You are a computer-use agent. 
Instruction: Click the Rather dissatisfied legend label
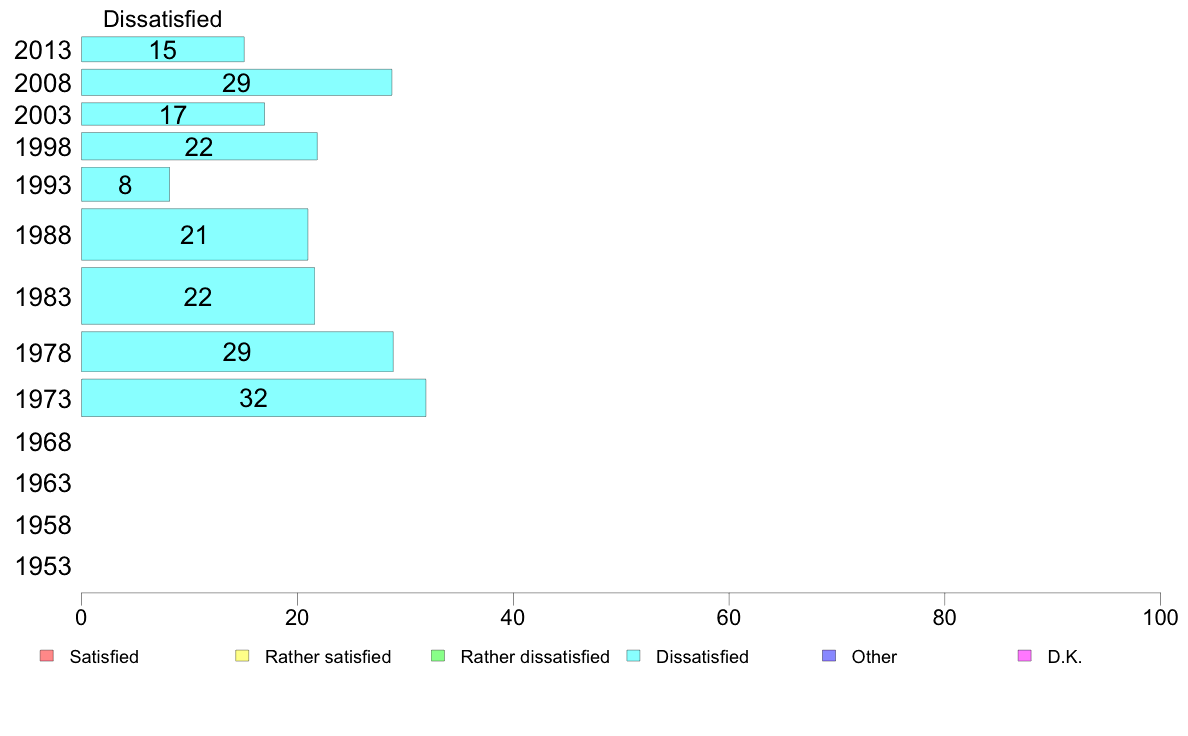click(x=534, y=657)
